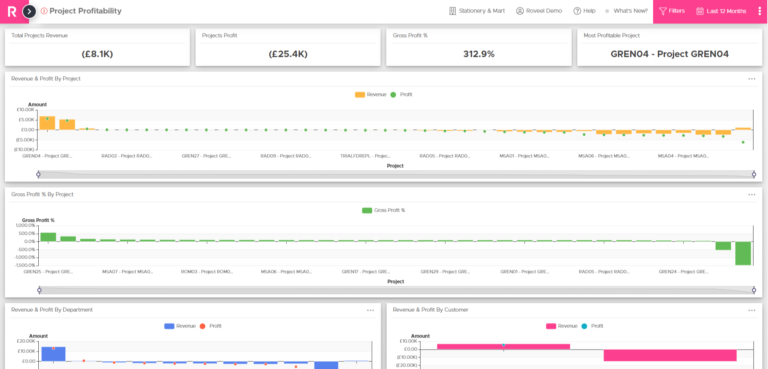
Task: Click info icon beside Project Profitability title
Action: click(x=44, y=11)
